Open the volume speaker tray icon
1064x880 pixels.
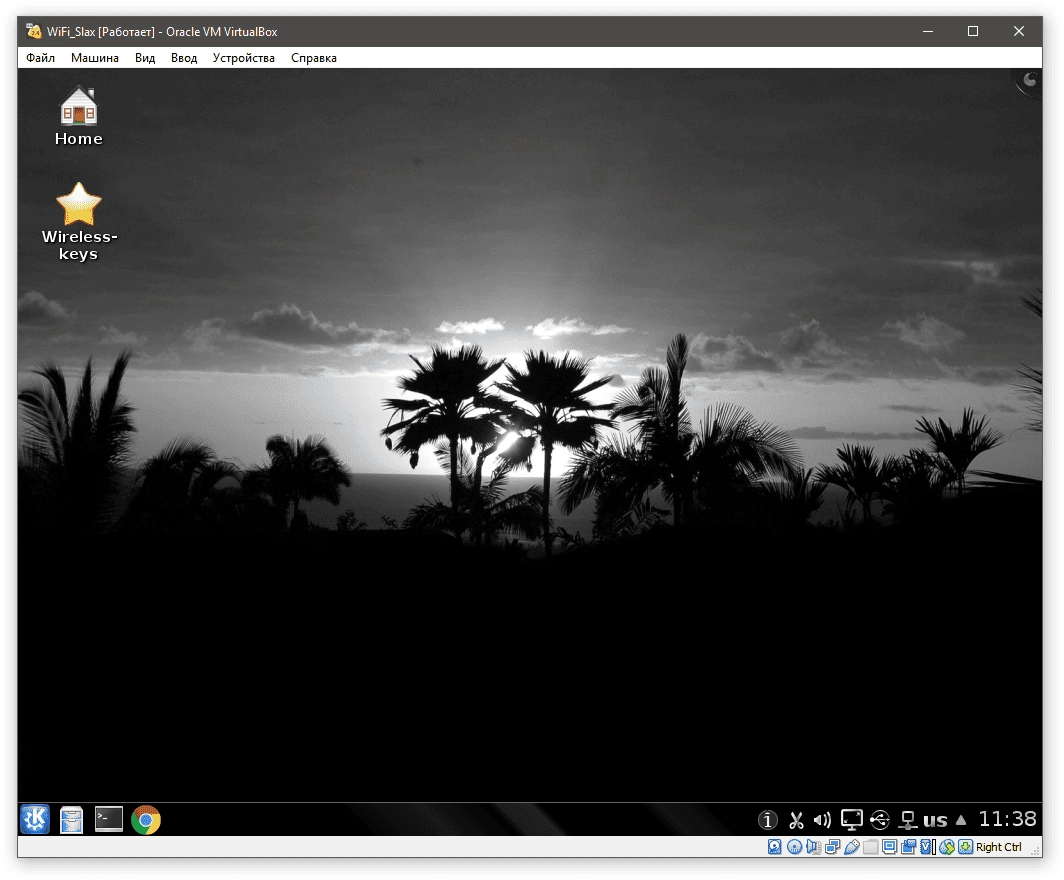[x=822, y=820]
